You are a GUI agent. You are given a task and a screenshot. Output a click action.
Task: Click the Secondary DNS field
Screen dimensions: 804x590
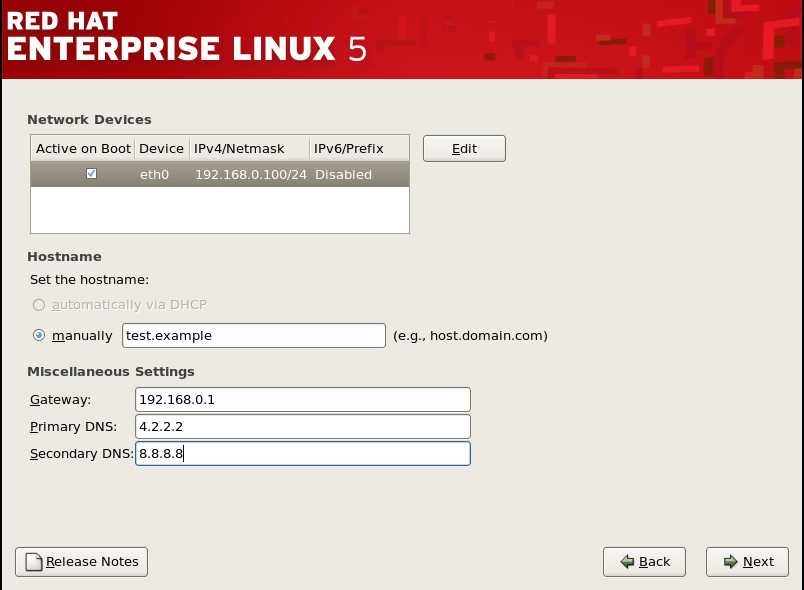(303, 453)
